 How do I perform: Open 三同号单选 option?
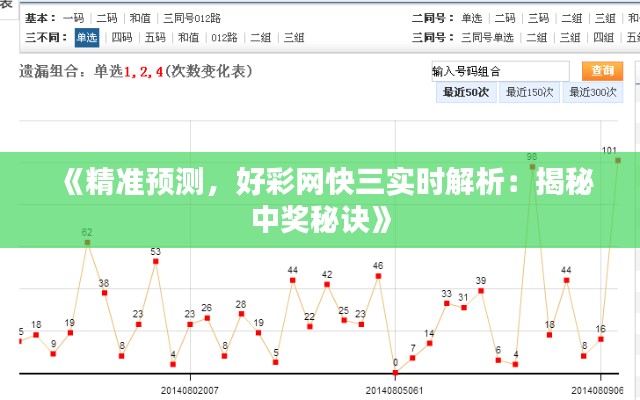tap(487, 38)
